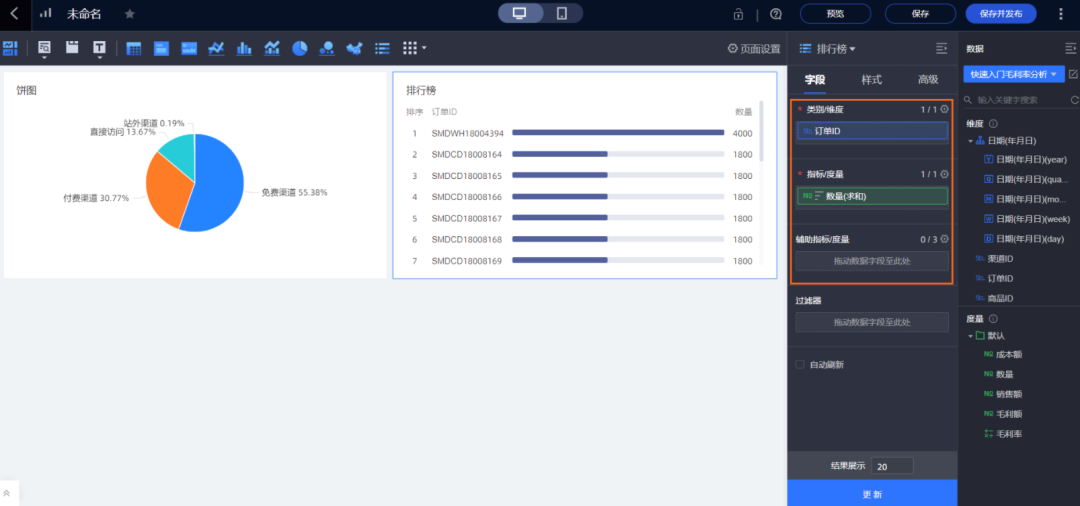Viewport: 1080px width, 506px height.
Task: Open settings gear for 辅助指标/度量
Action: [944, 239]
